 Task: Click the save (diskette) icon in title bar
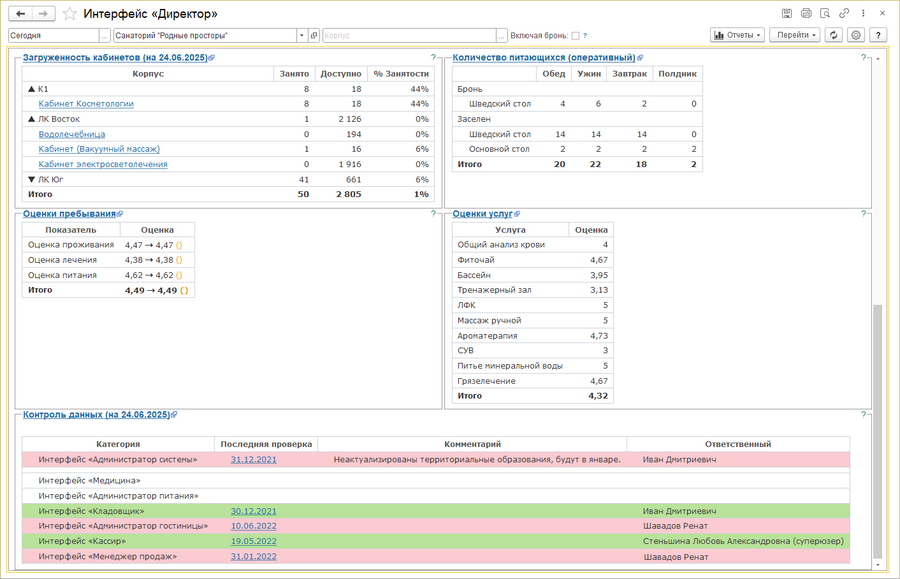click(x=787, y=14)
